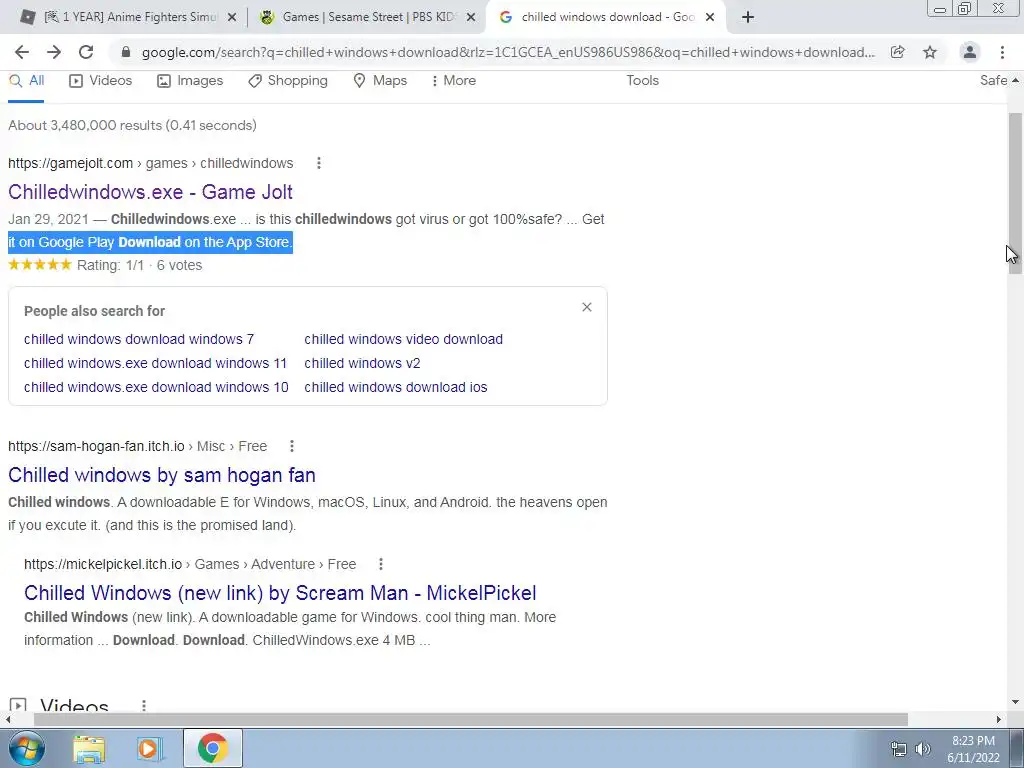This screenshot has width=1024, height=768.
Task: Open options for mickelpickel.itch.io result
Action: 381,564
